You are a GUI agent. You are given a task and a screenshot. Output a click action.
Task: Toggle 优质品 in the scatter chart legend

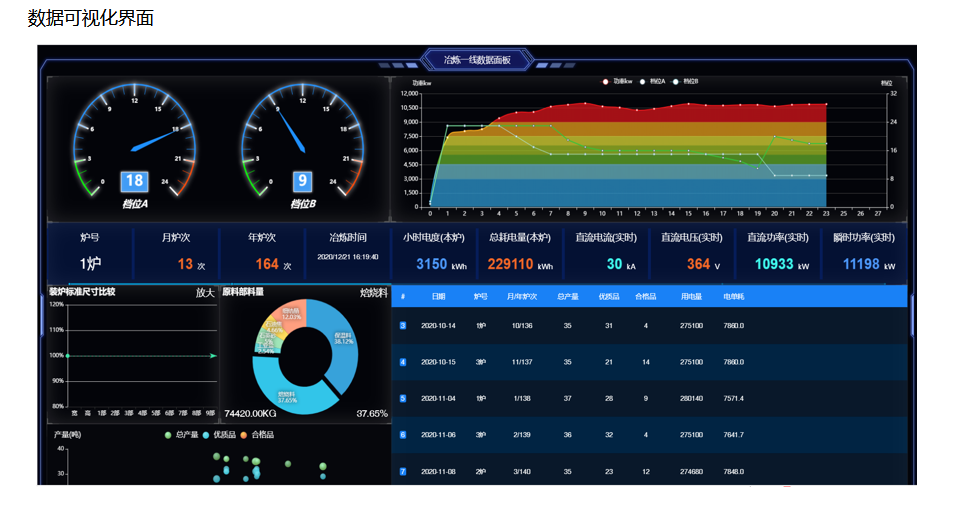[219, 435]
